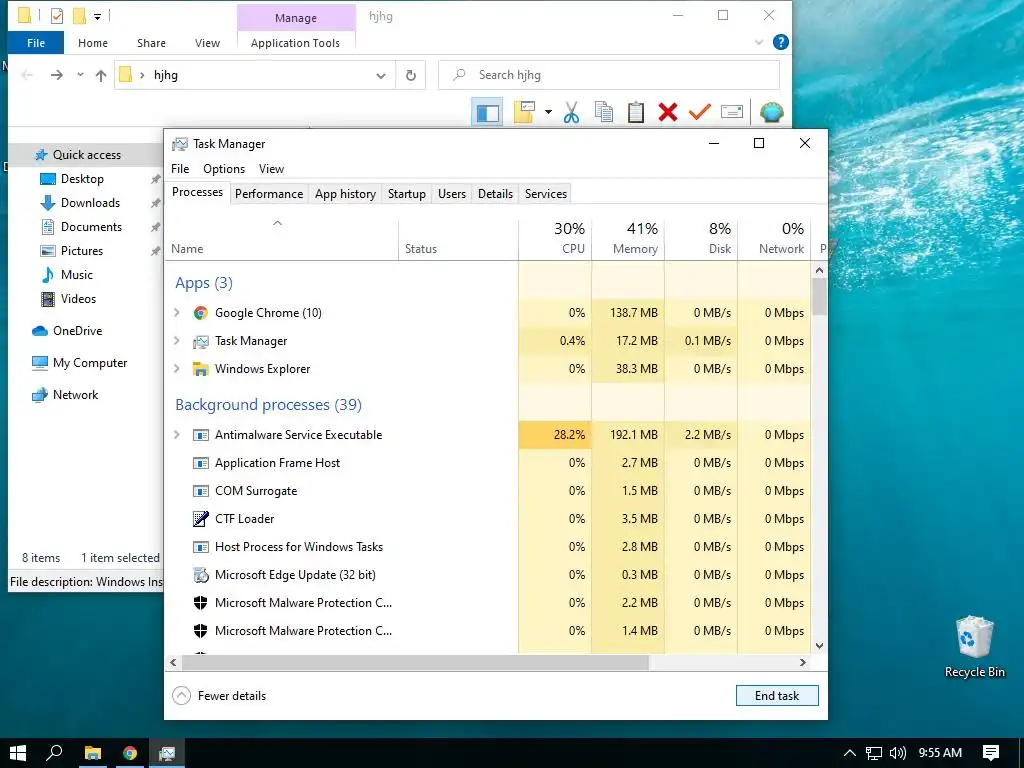Click the blue shell icon in Explorer toolbar

click(771, 112)
